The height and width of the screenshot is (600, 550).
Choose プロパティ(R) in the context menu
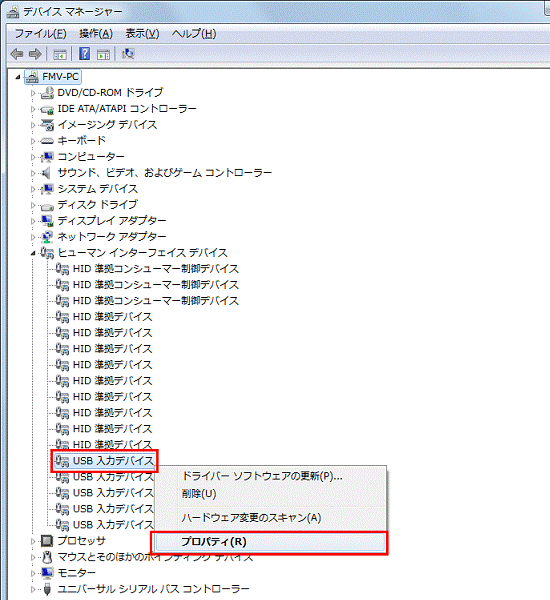pos(270,542)
